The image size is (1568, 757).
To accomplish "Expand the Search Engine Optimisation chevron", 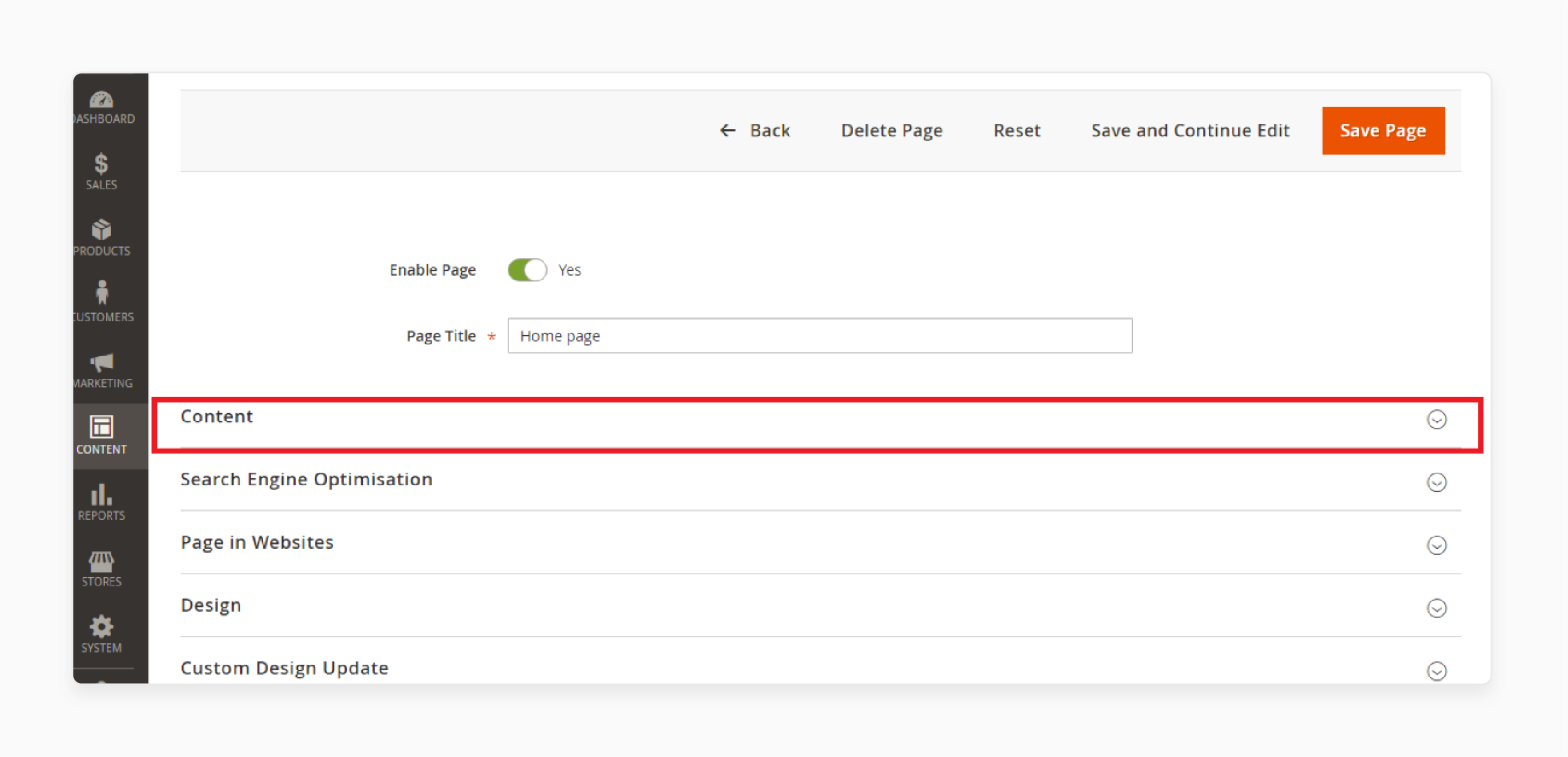I will 1436,482.
